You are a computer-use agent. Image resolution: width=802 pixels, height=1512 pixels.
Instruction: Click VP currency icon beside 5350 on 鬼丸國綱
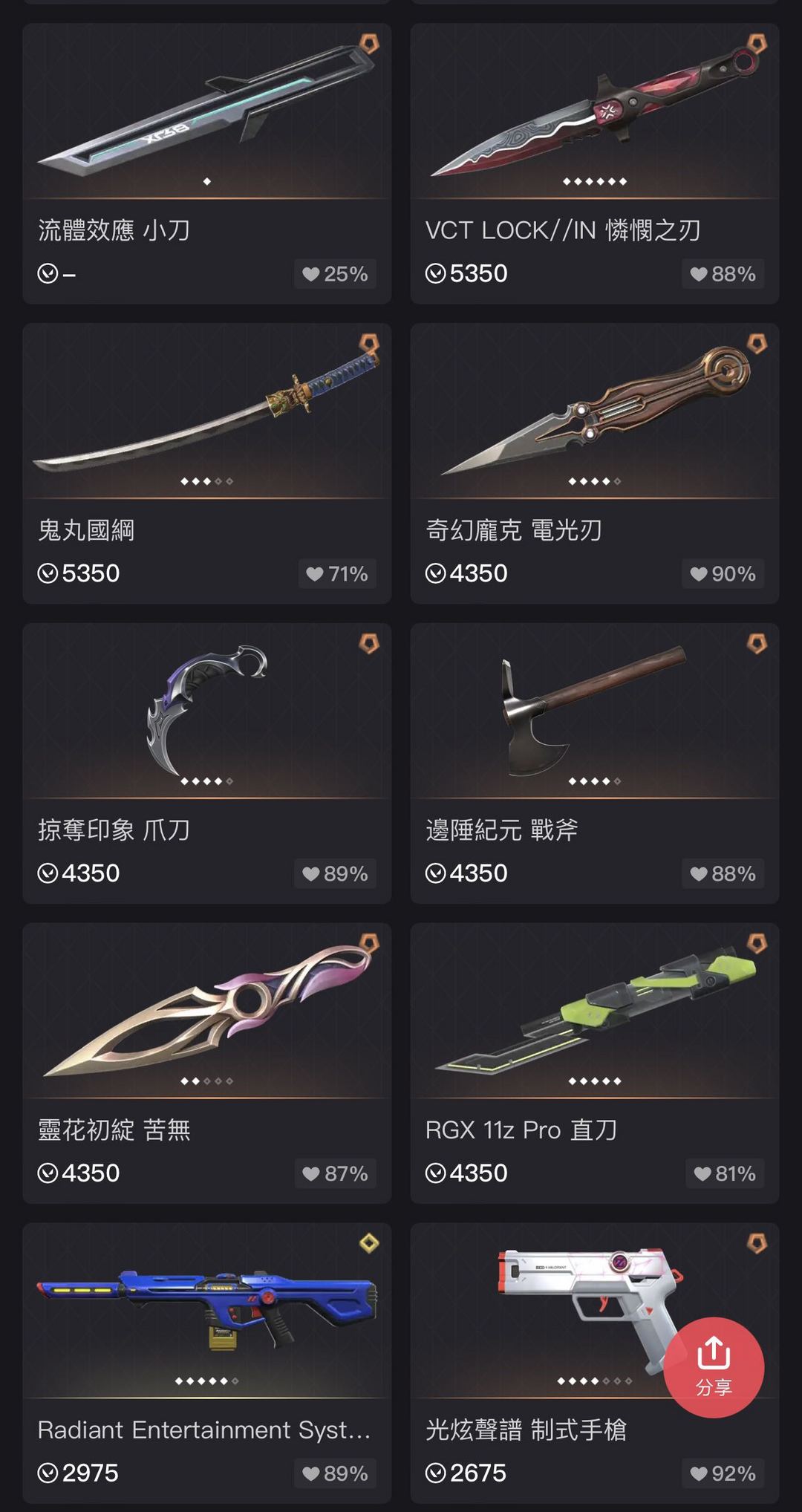(x=48, y=573)
